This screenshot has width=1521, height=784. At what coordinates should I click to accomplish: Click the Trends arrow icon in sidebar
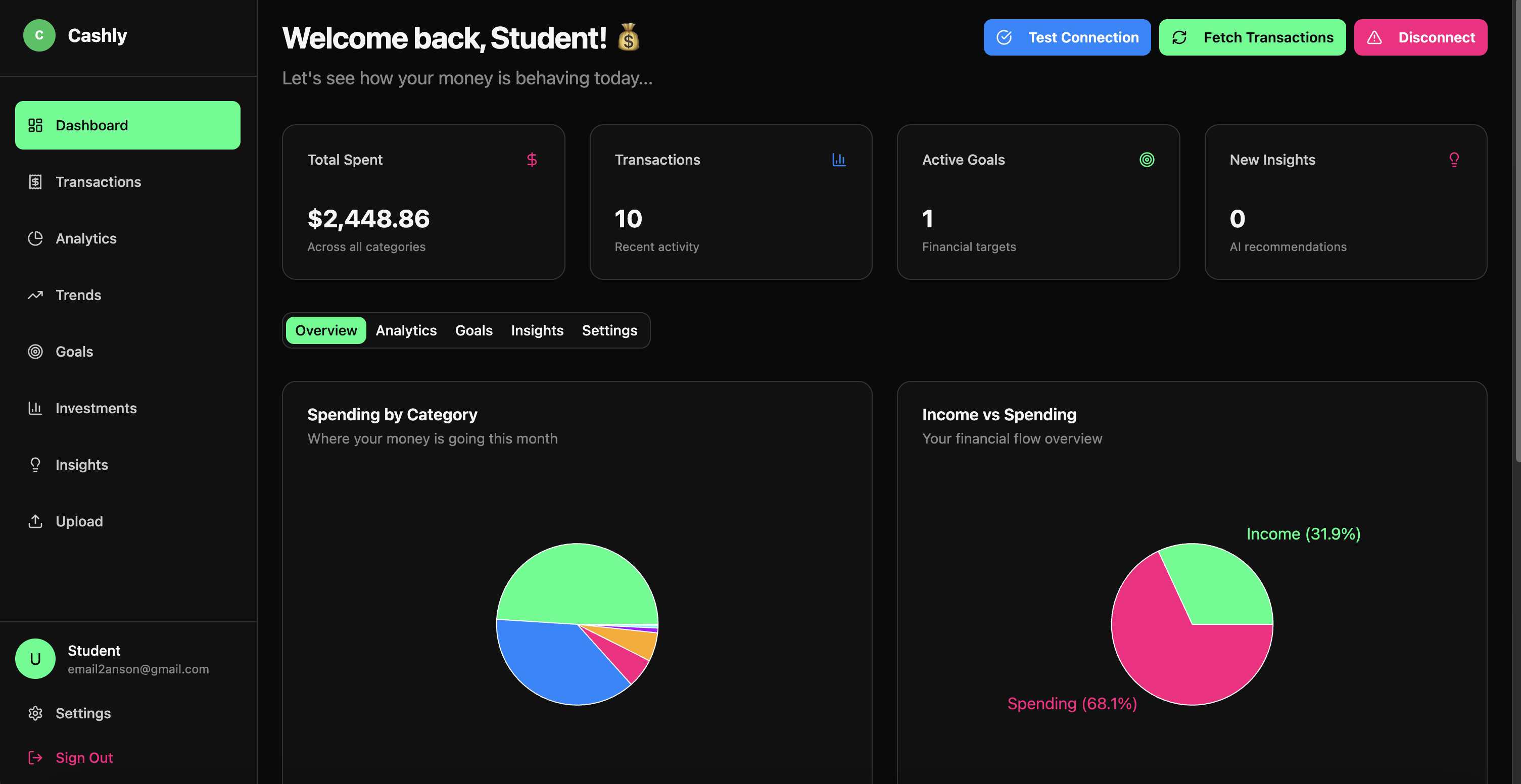click(35, 295)
